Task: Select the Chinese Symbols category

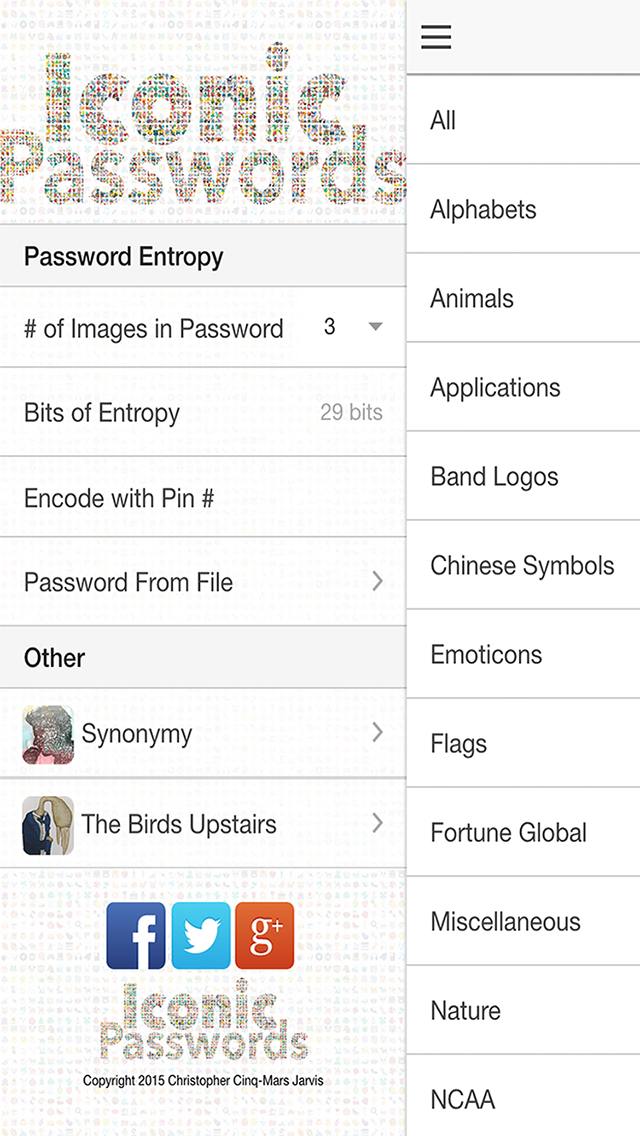Action: click(522, 565)
